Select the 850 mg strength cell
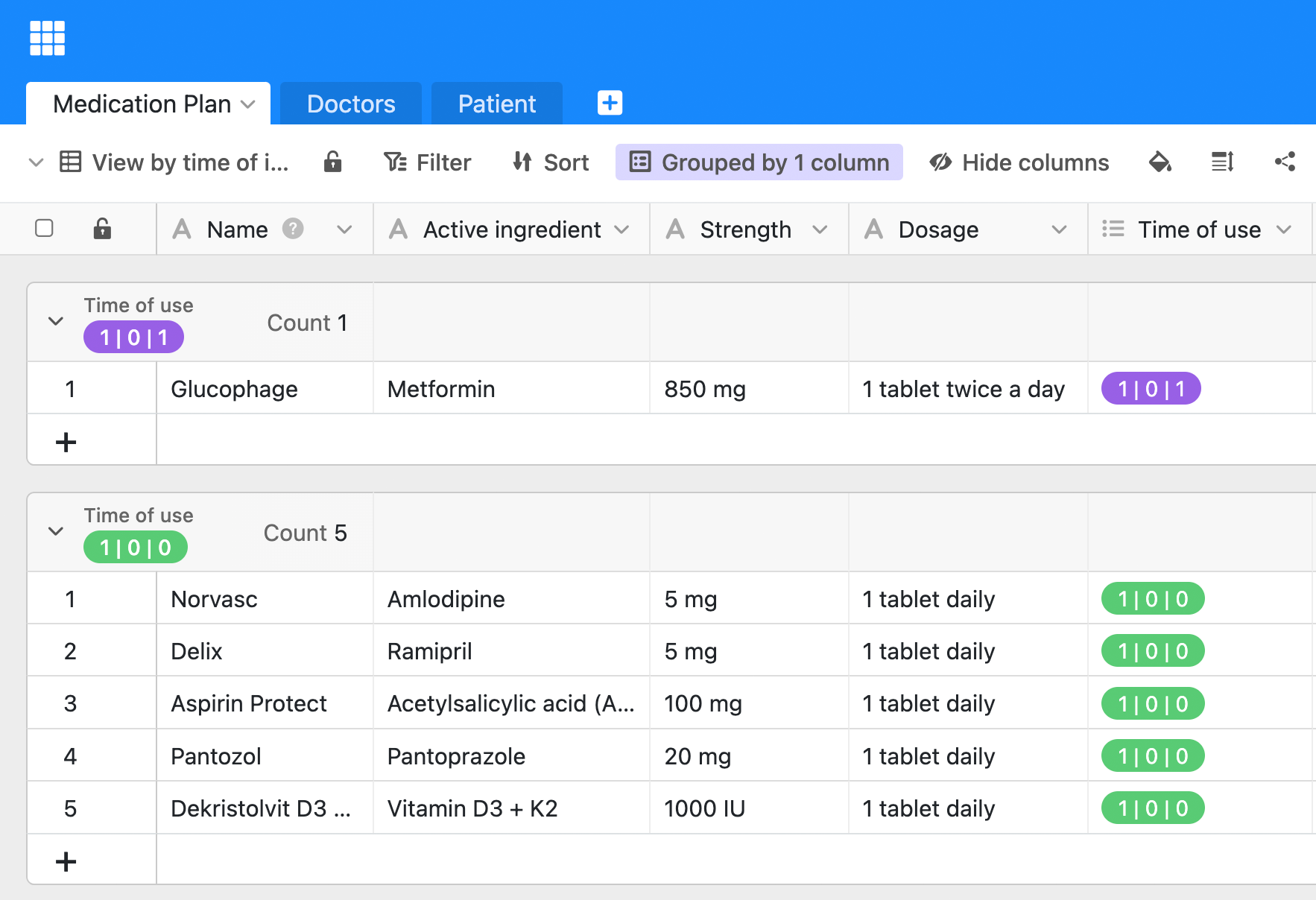The height and width of the screenshot is (900, 1316). click(749, 388)
